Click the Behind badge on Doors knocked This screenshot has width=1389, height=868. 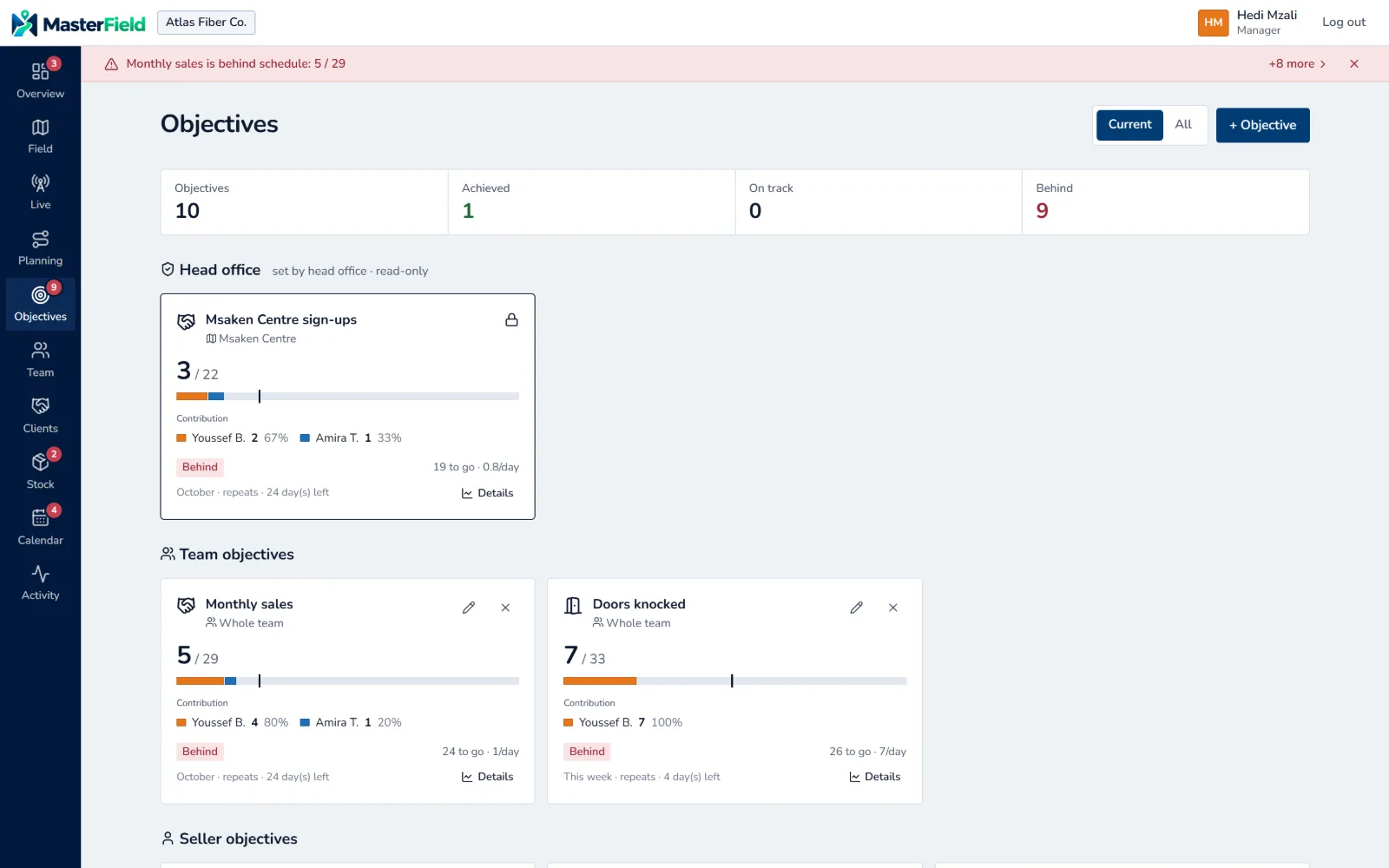[x=587, y=752]
